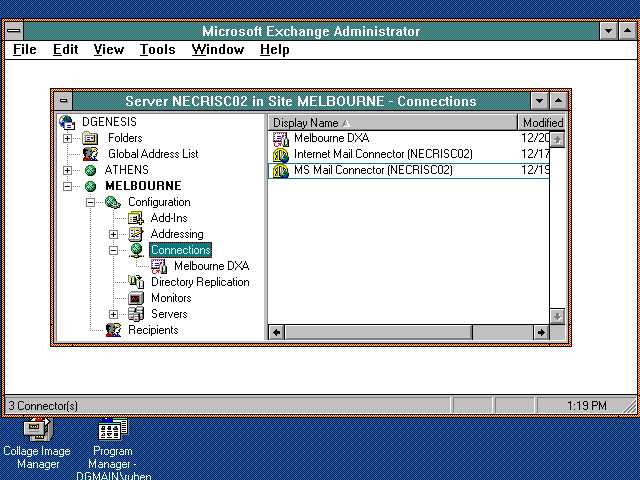This screenshot has width=640, height=480.
Task: Click the DGENESIS organization globe icon
Action: point(67,122)
